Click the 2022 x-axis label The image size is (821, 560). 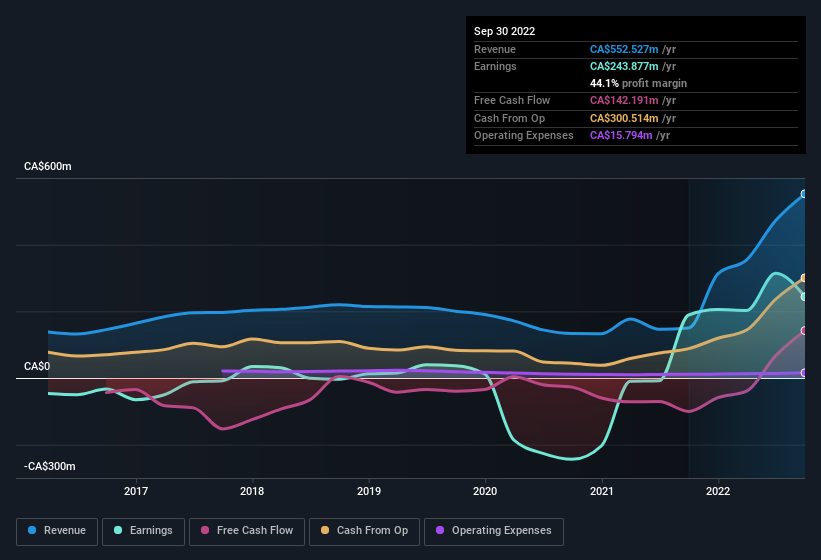pyautogui.click(x=718, y=491)
